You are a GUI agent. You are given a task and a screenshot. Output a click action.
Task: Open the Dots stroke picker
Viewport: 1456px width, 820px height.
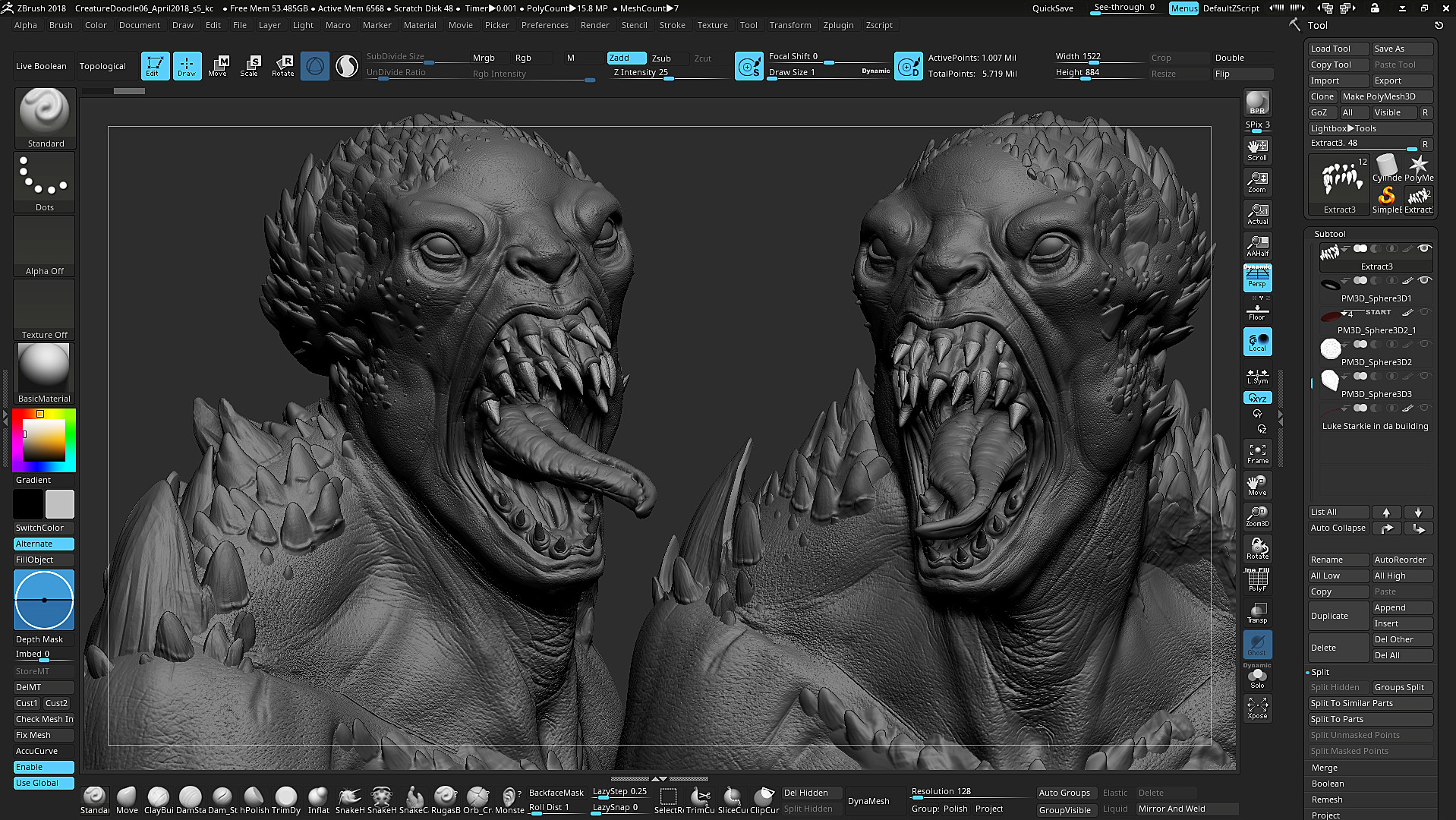pyautogui.click(x=45, y=182)
